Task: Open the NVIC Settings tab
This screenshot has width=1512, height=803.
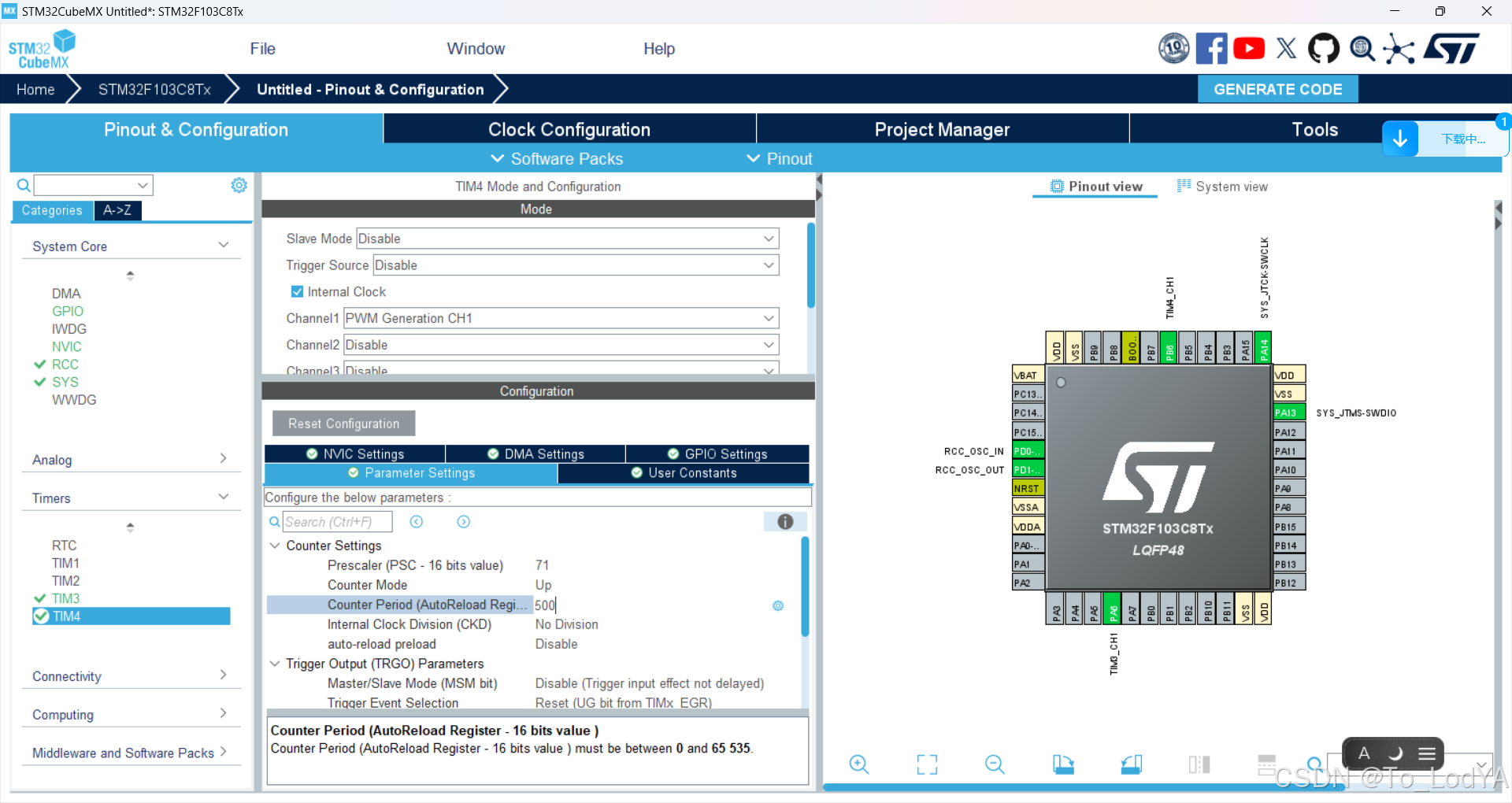Action: coord(355,454)
